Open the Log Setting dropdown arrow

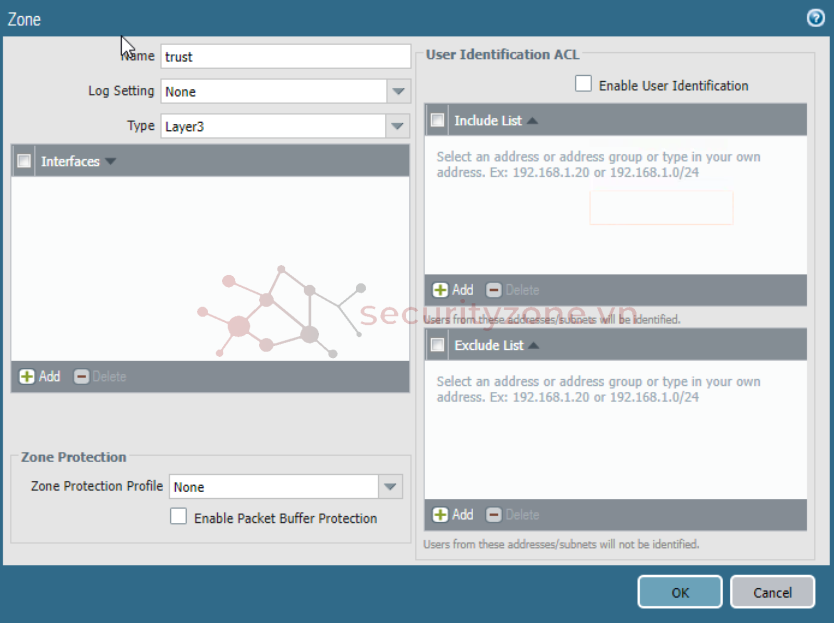click(x=398, y=92)
